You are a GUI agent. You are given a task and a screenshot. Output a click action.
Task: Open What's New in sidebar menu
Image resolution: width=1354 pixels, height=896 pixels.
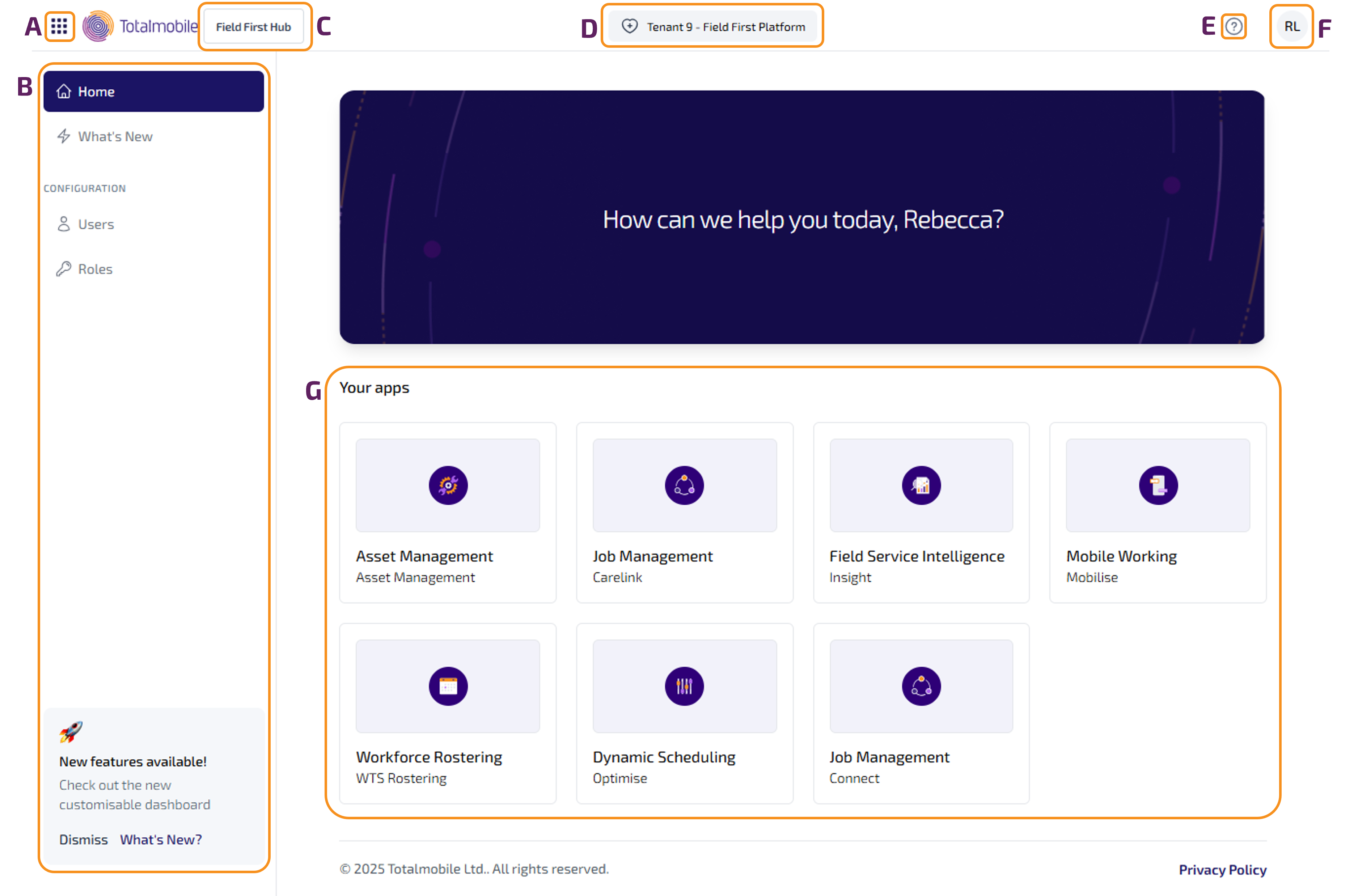click(115, 137)
